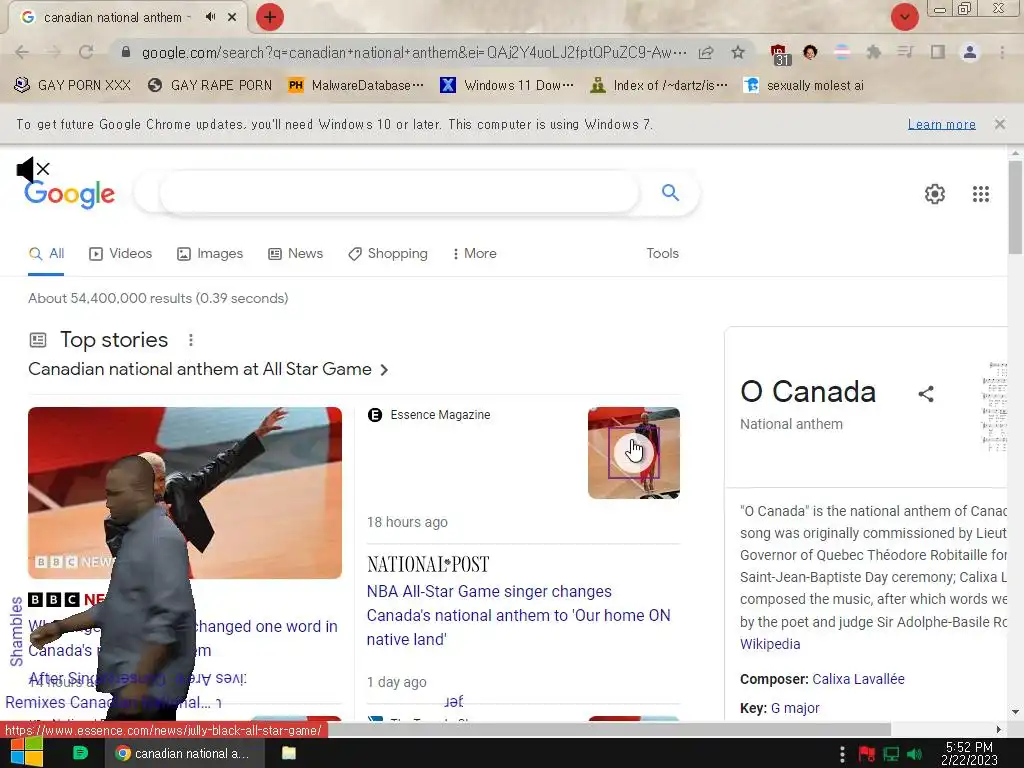Screen dimensions: 1024x768
Task: Expand All Star Game stories chevron
Action: [x=384, y=370]
